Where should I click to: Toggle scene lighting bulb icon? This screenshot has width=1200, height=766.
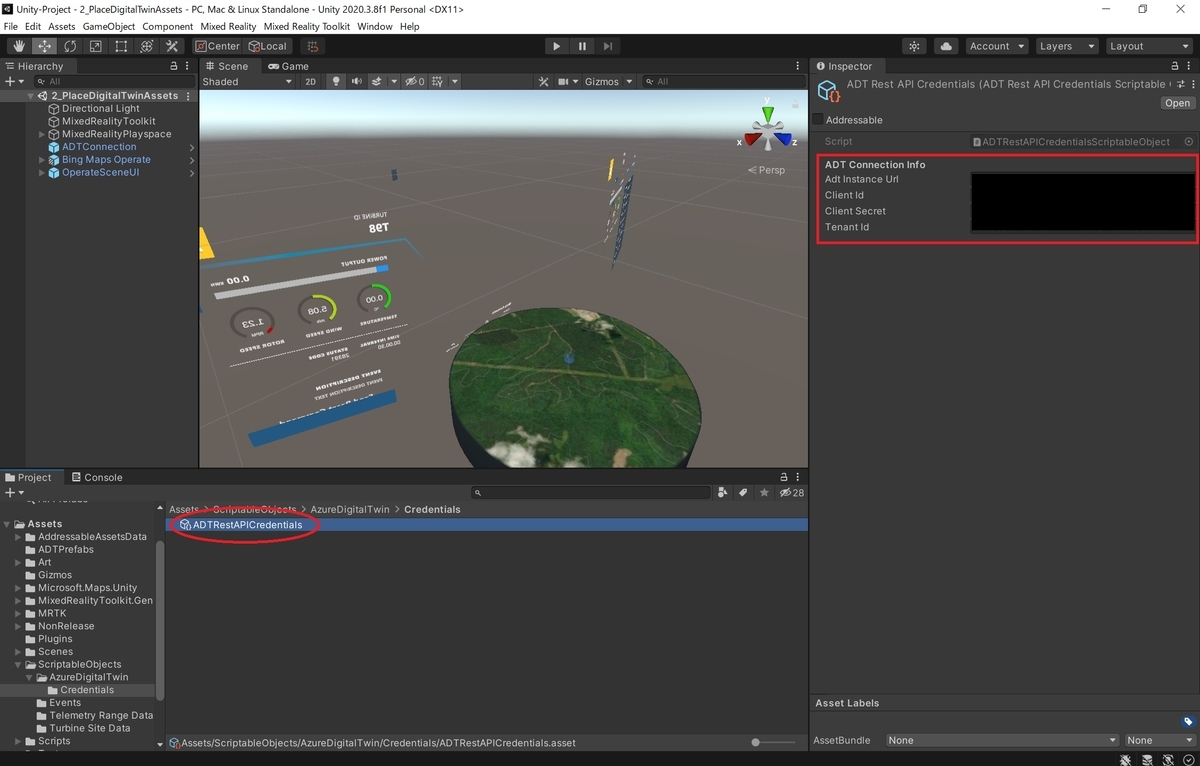(x=336, y=81)
